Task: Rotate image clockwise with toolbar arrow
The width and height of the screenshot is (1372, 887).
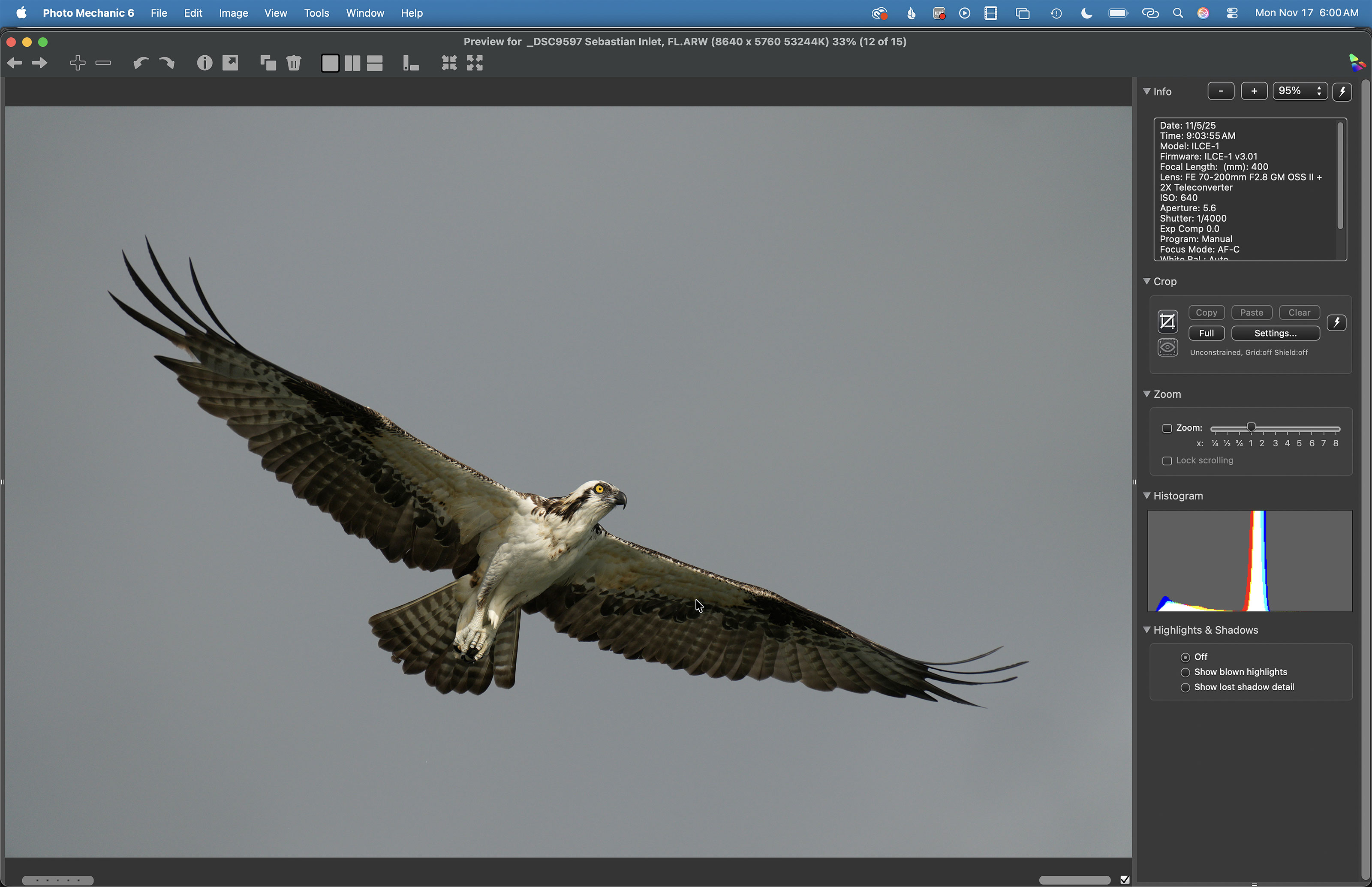Action: coord(166,63)
